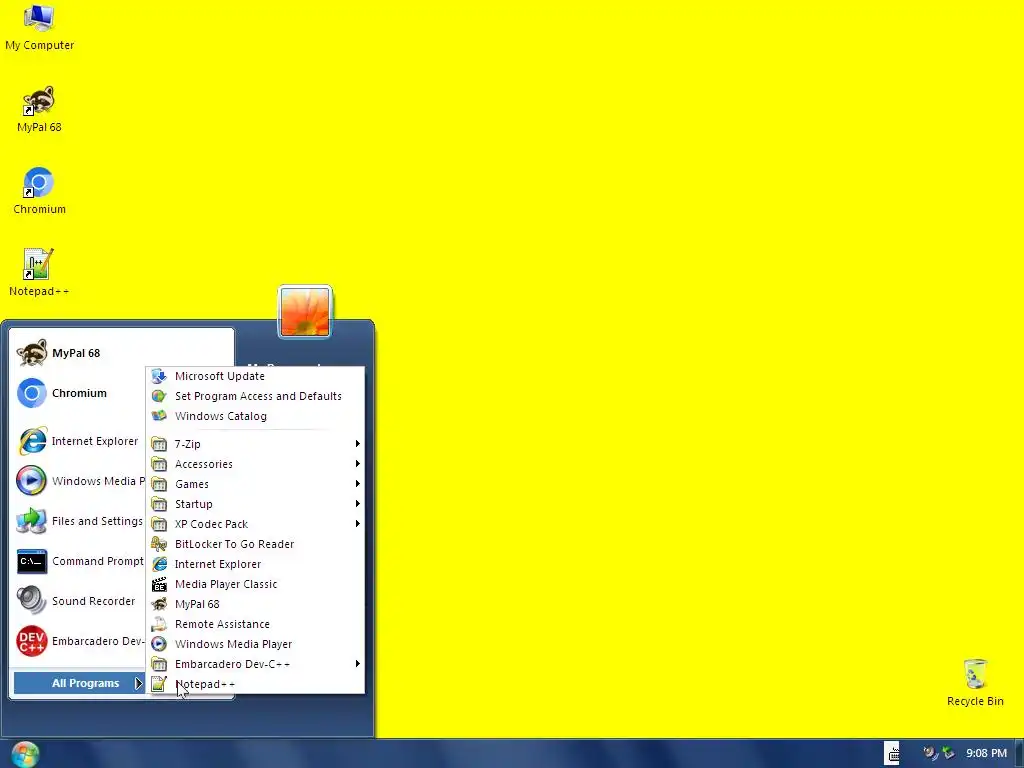Expand the 7-Zip folder
Image resolution: width=1024 pixels, height=768 pixels.
pos(256,444)
